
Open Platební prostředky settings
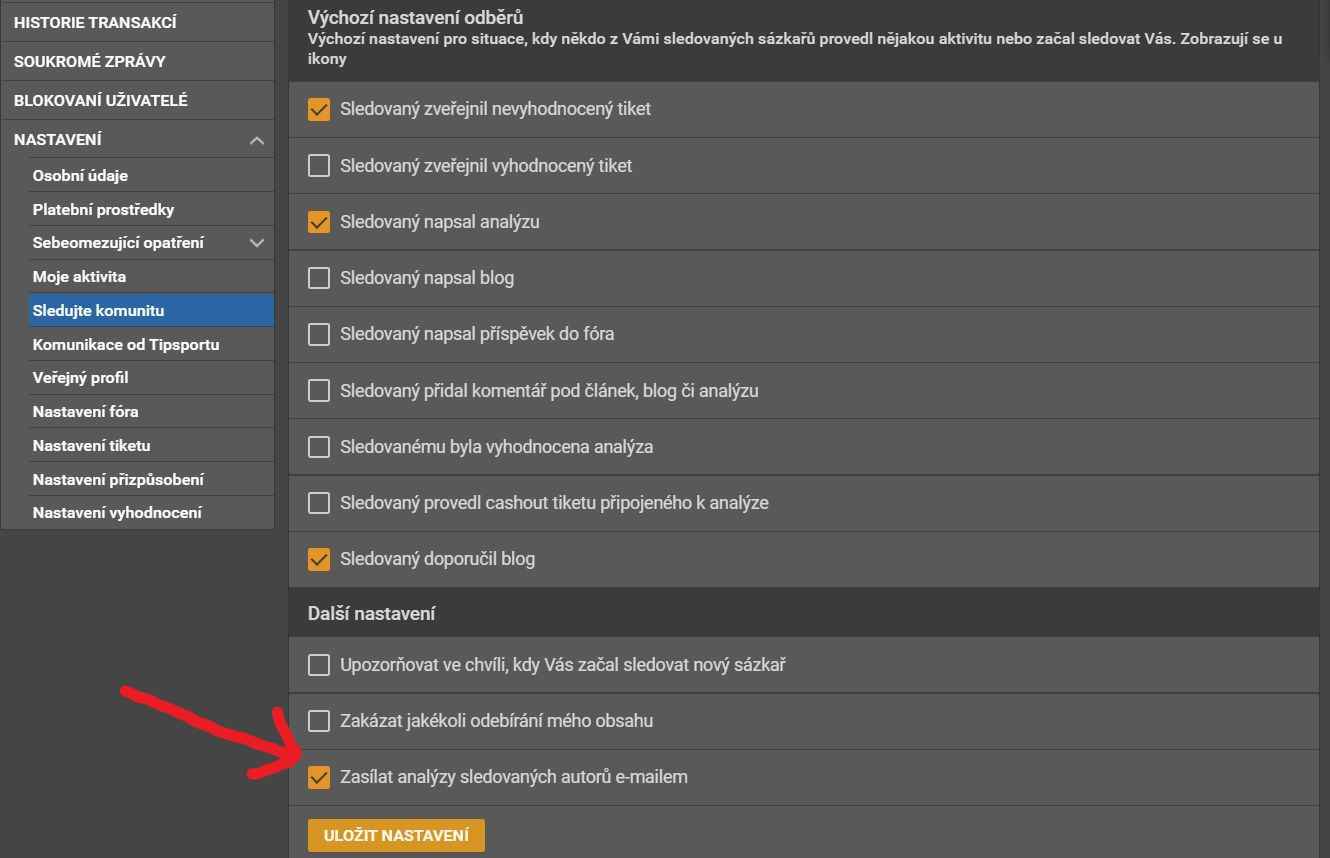pyautogui.click(x=103, y=210)
